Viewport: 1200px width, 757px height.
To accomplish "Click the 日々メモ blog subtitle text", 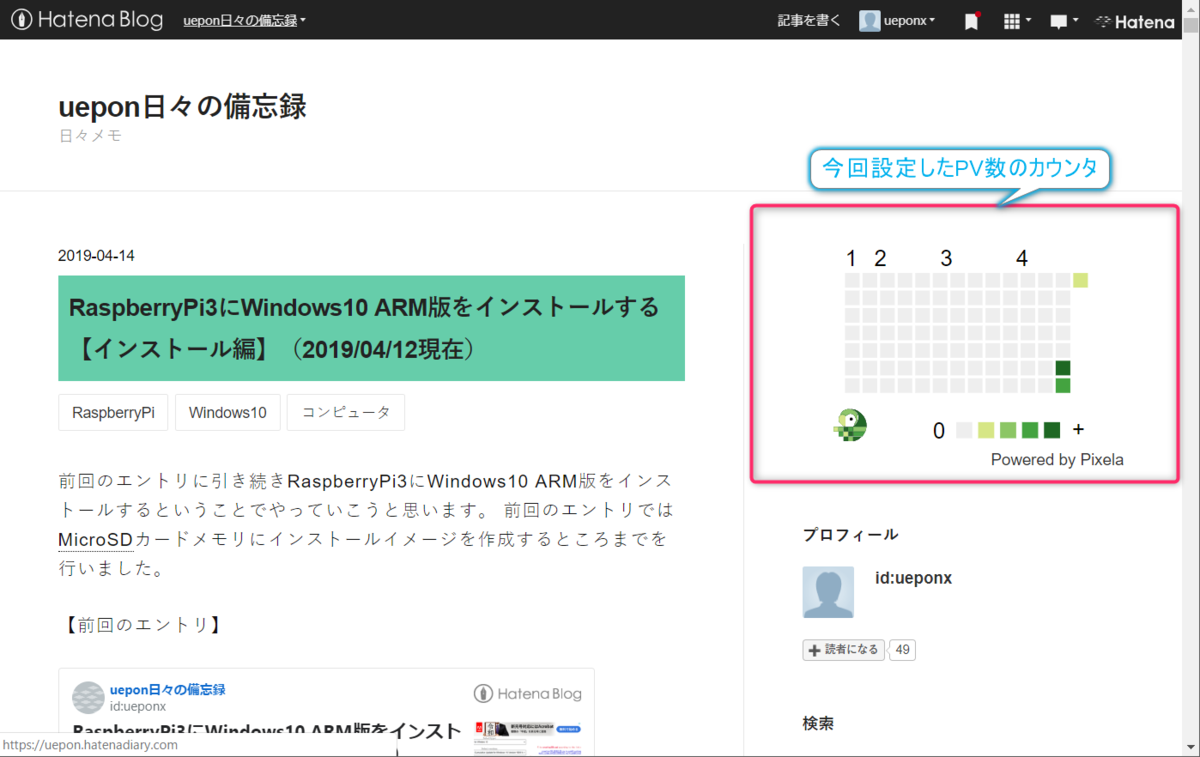I will 90,136.
